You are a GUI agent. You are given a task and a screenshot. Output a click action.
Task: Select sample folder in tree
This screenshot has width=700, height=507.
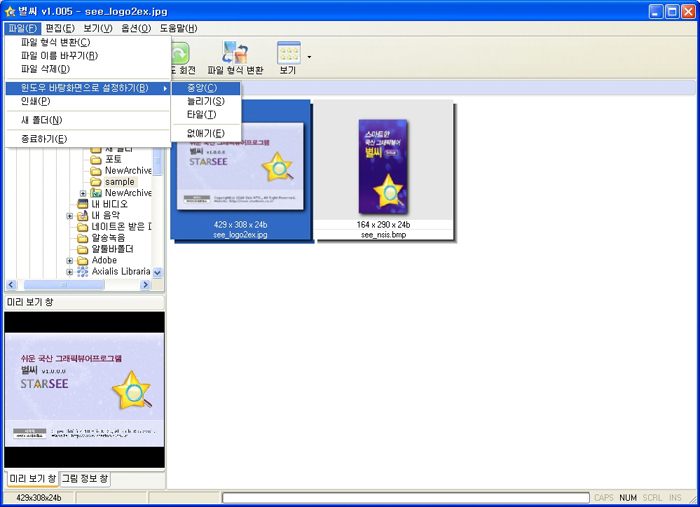pos(120,182)
